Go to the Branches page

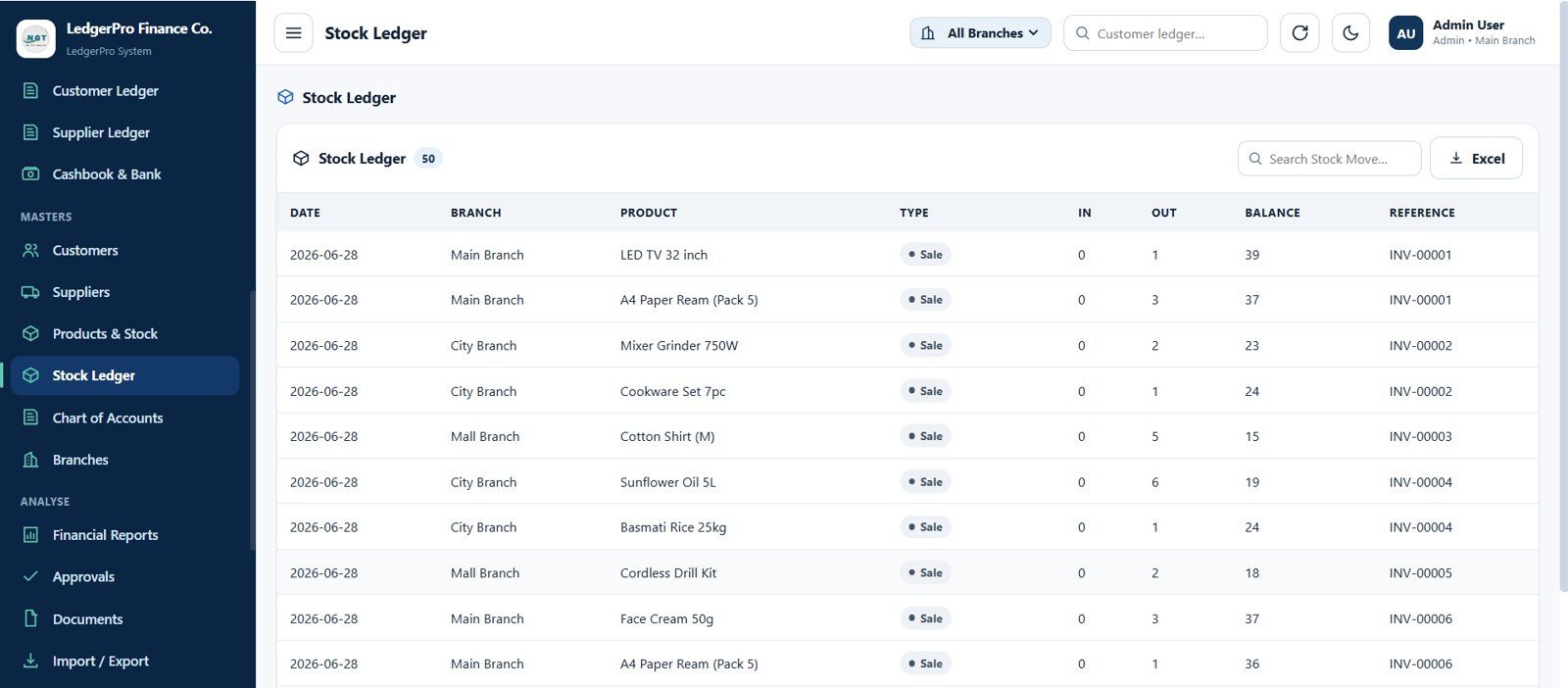[125, 460]
